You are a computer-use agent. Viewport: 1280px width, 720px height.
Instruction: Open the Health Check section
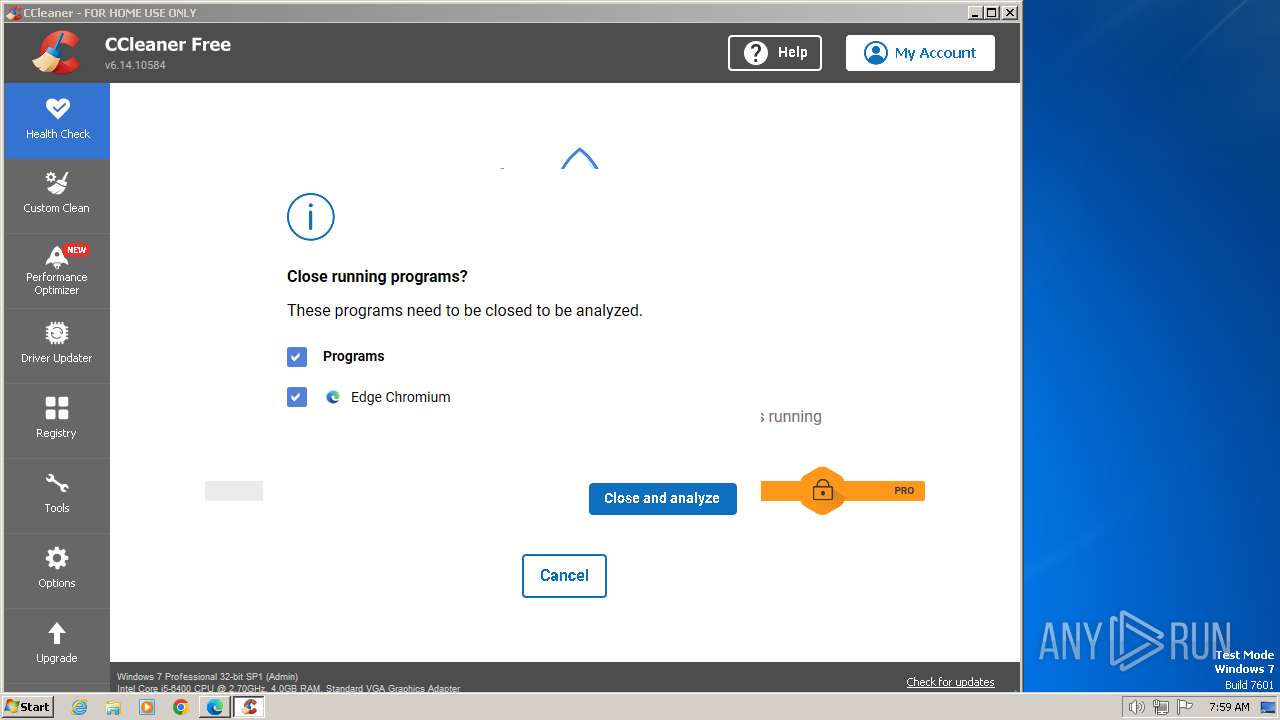57,121
